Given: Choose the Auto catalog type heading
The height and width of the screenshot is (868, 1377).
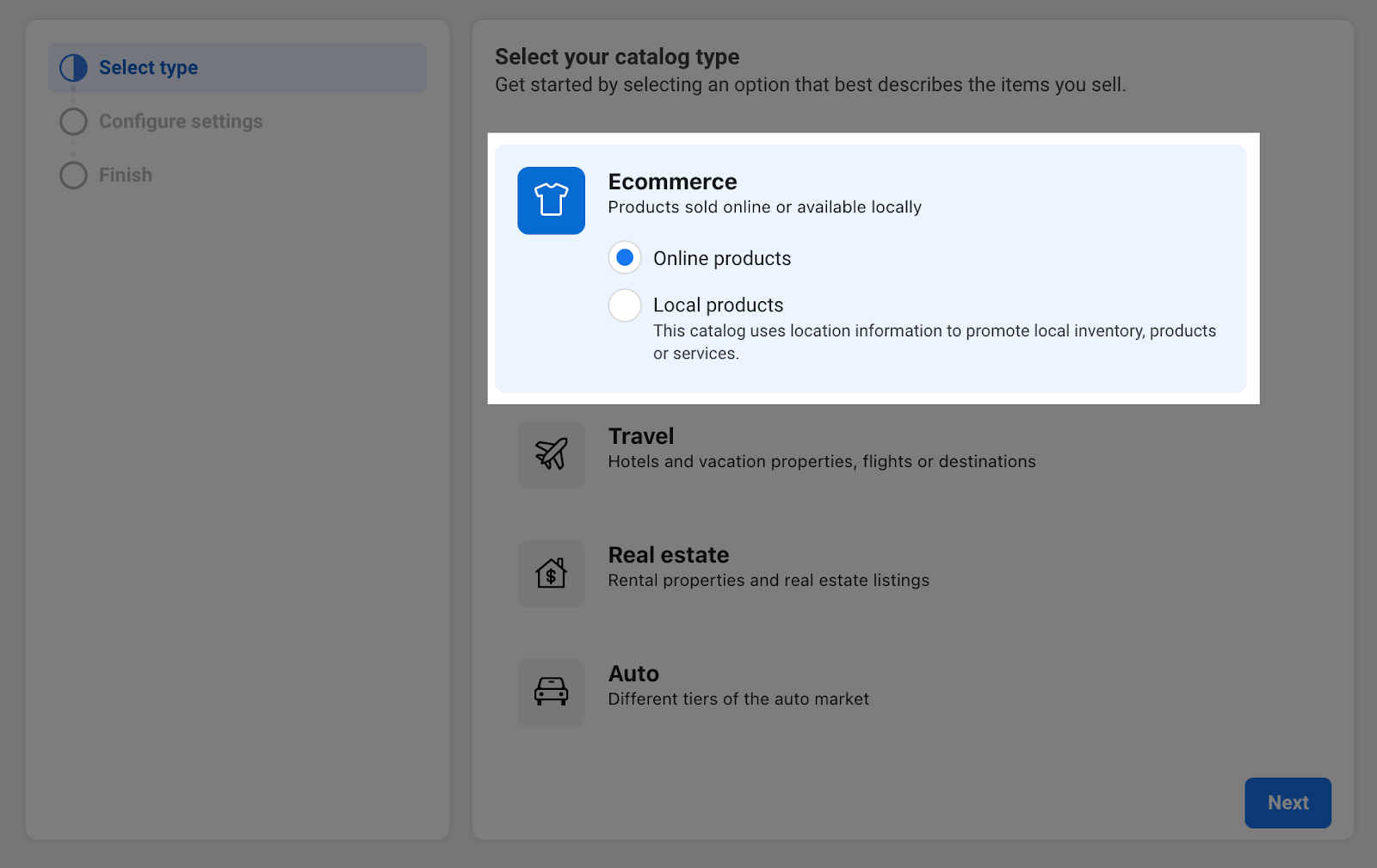Looking at the screenshot, I should [633, 674].
